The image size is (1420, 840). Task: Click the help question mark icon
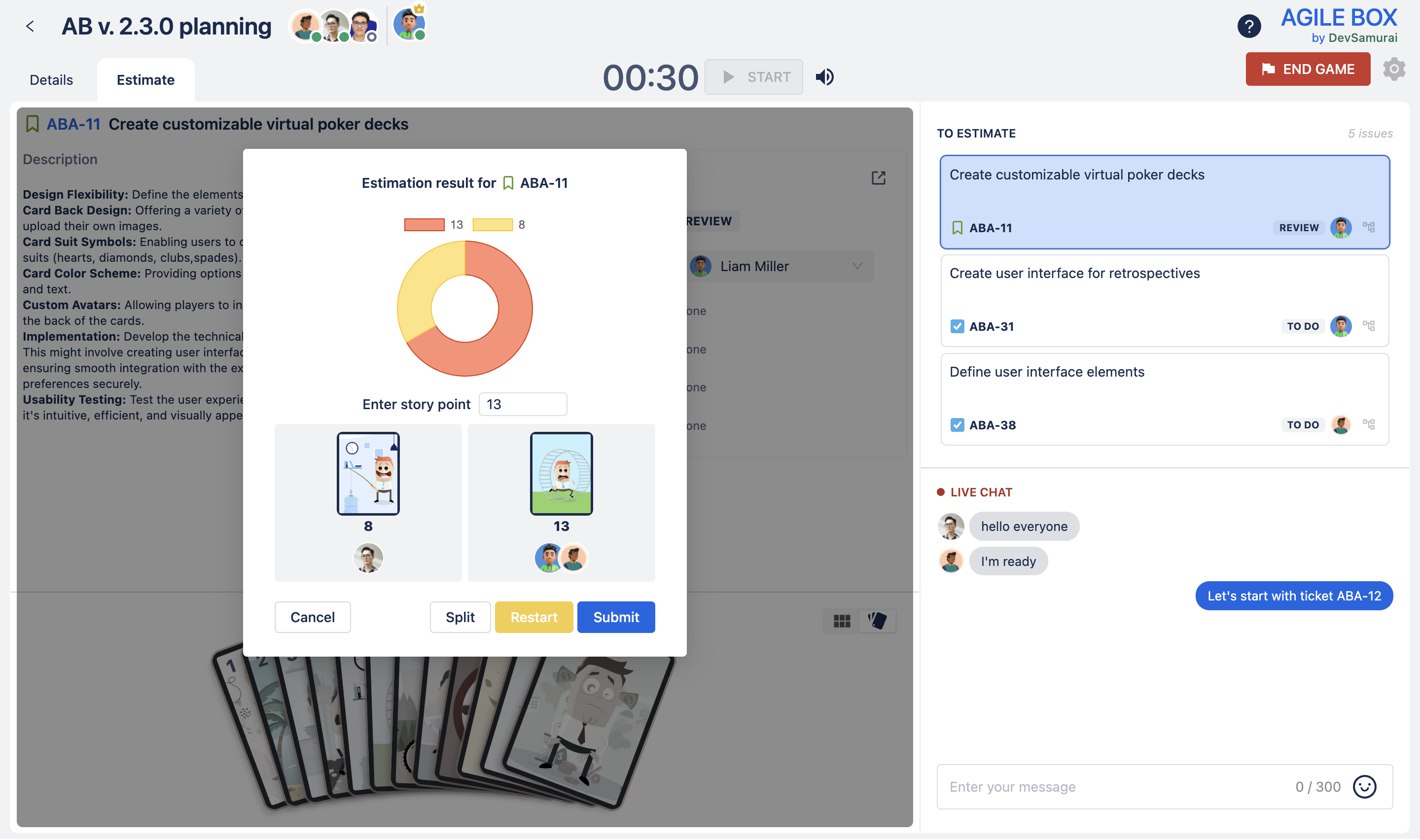click(1248, 26)
